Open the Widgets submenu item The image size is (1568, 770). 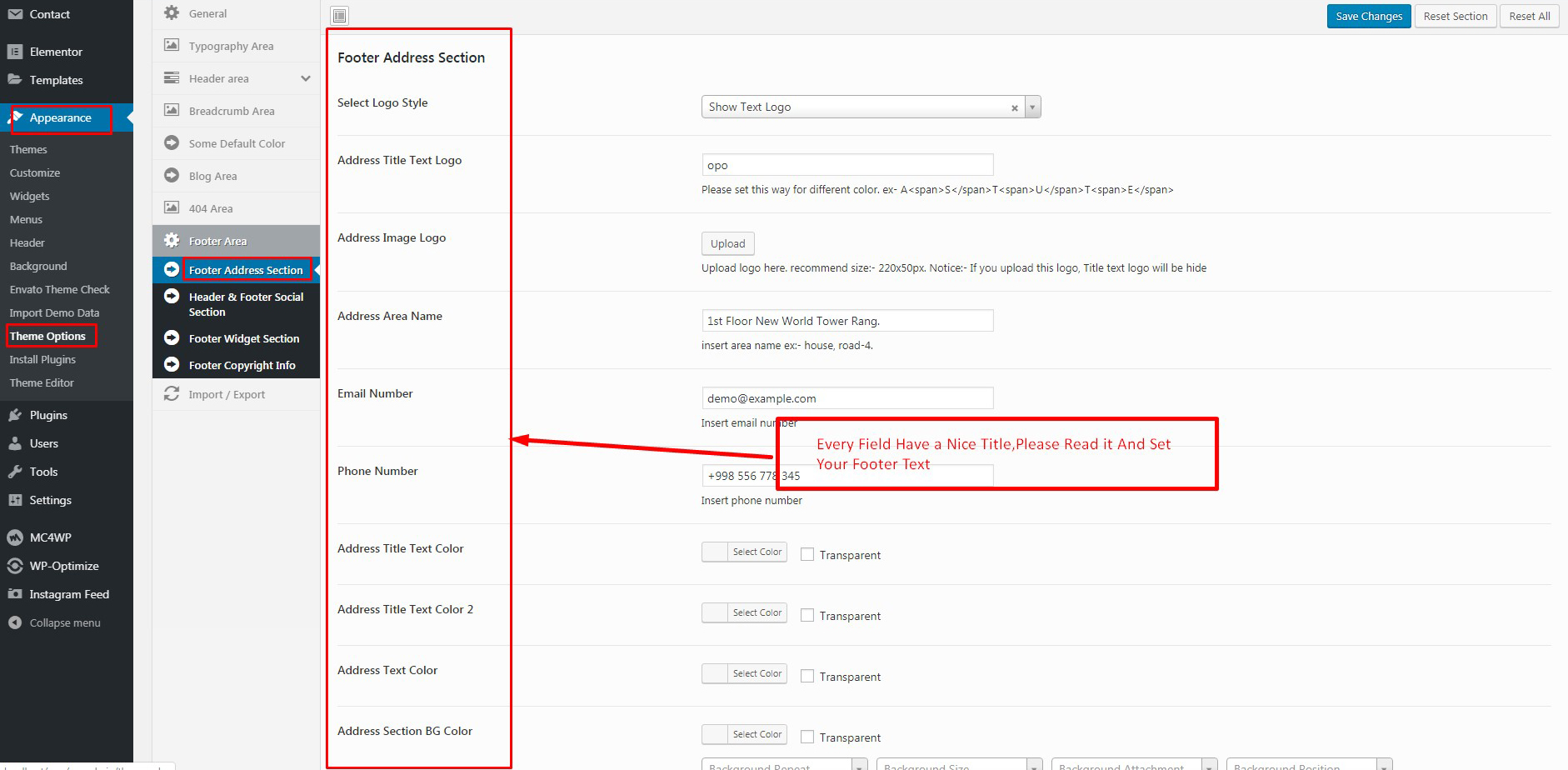coord(29,196)
